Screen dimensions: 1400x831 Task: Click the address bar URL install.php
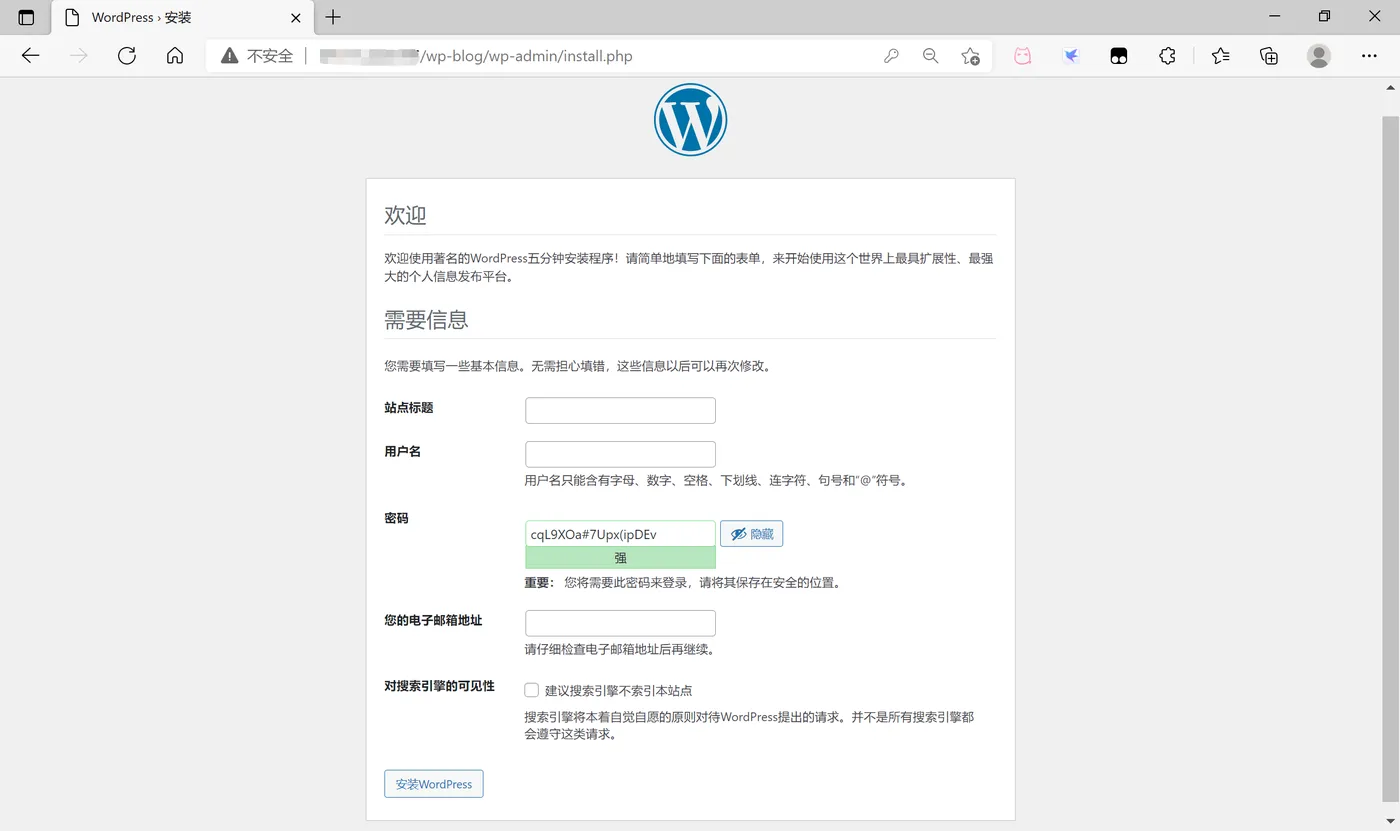528,56
